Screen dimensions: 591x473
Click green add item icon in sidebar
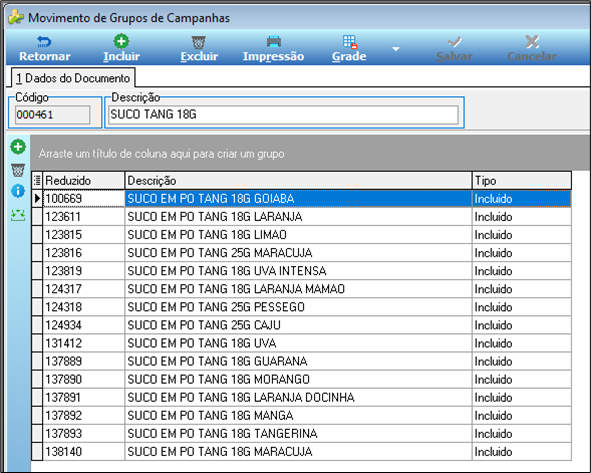point(18,147)
